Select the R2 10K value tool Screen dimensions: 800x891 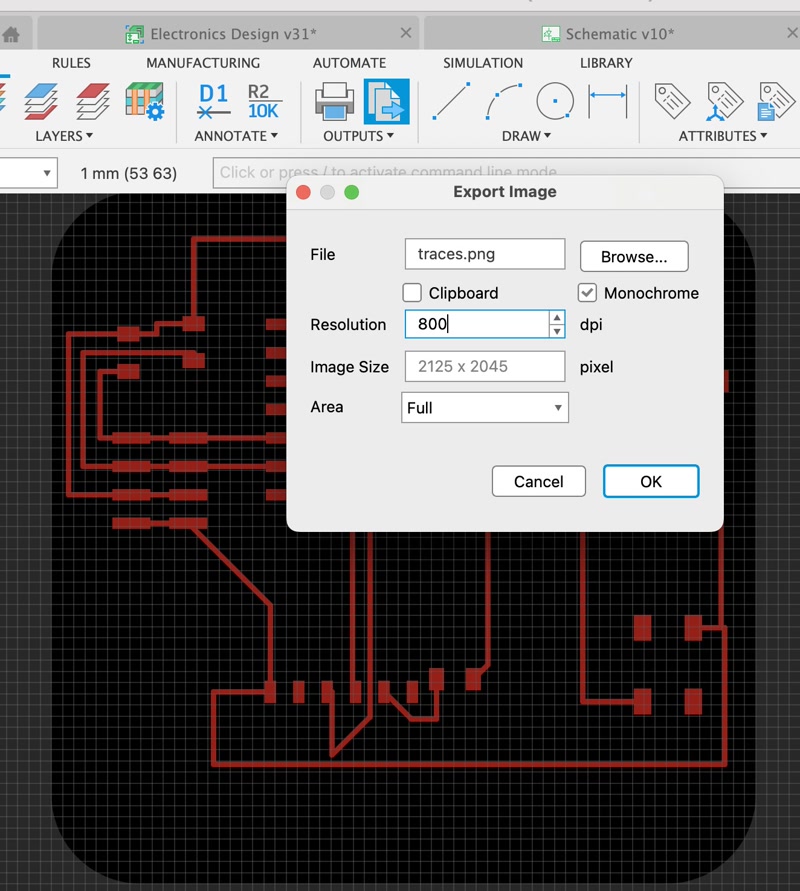(x=263, y=101)
